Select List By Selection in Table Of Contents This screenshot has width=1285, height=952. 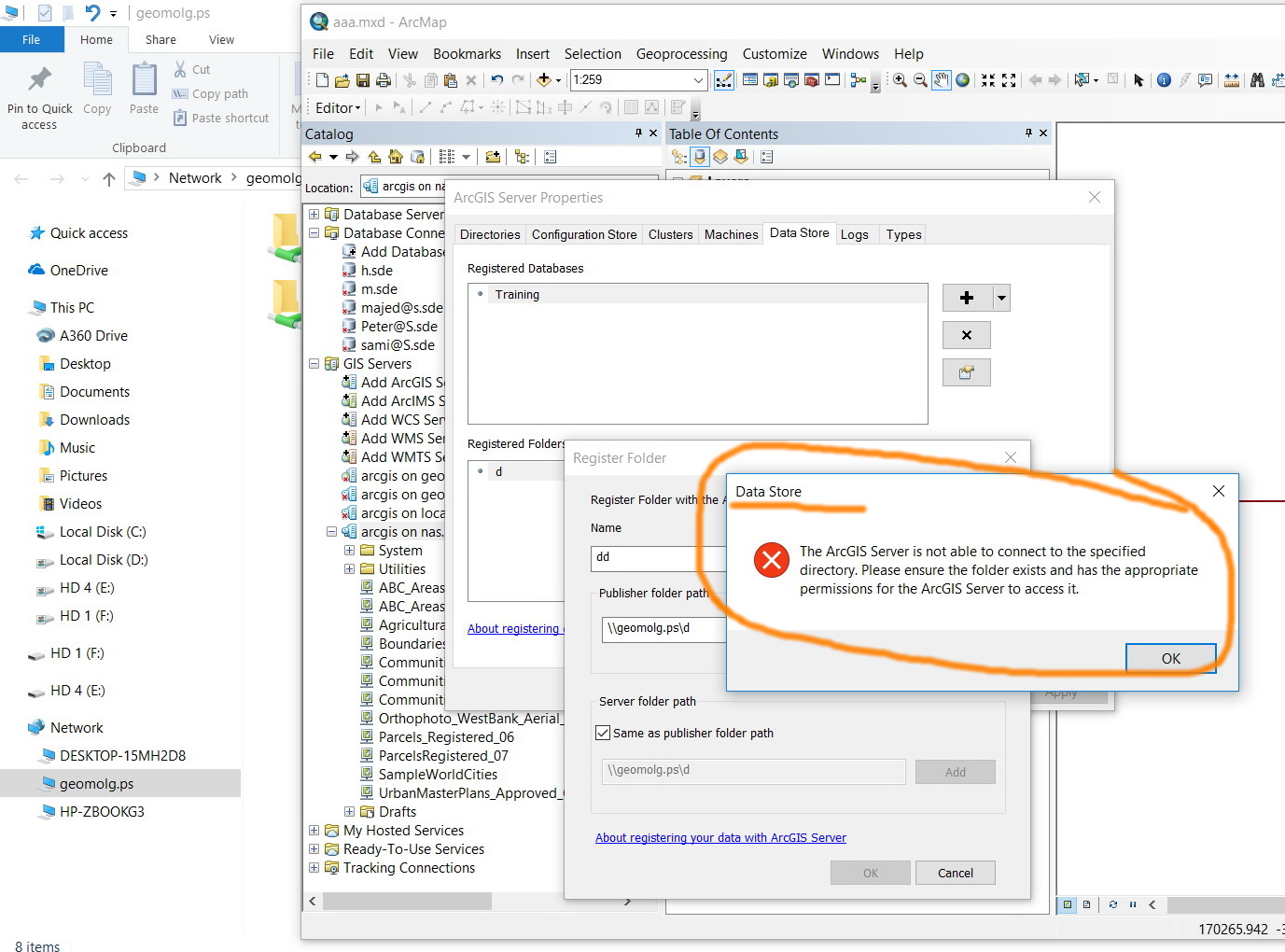coord(741,157)
